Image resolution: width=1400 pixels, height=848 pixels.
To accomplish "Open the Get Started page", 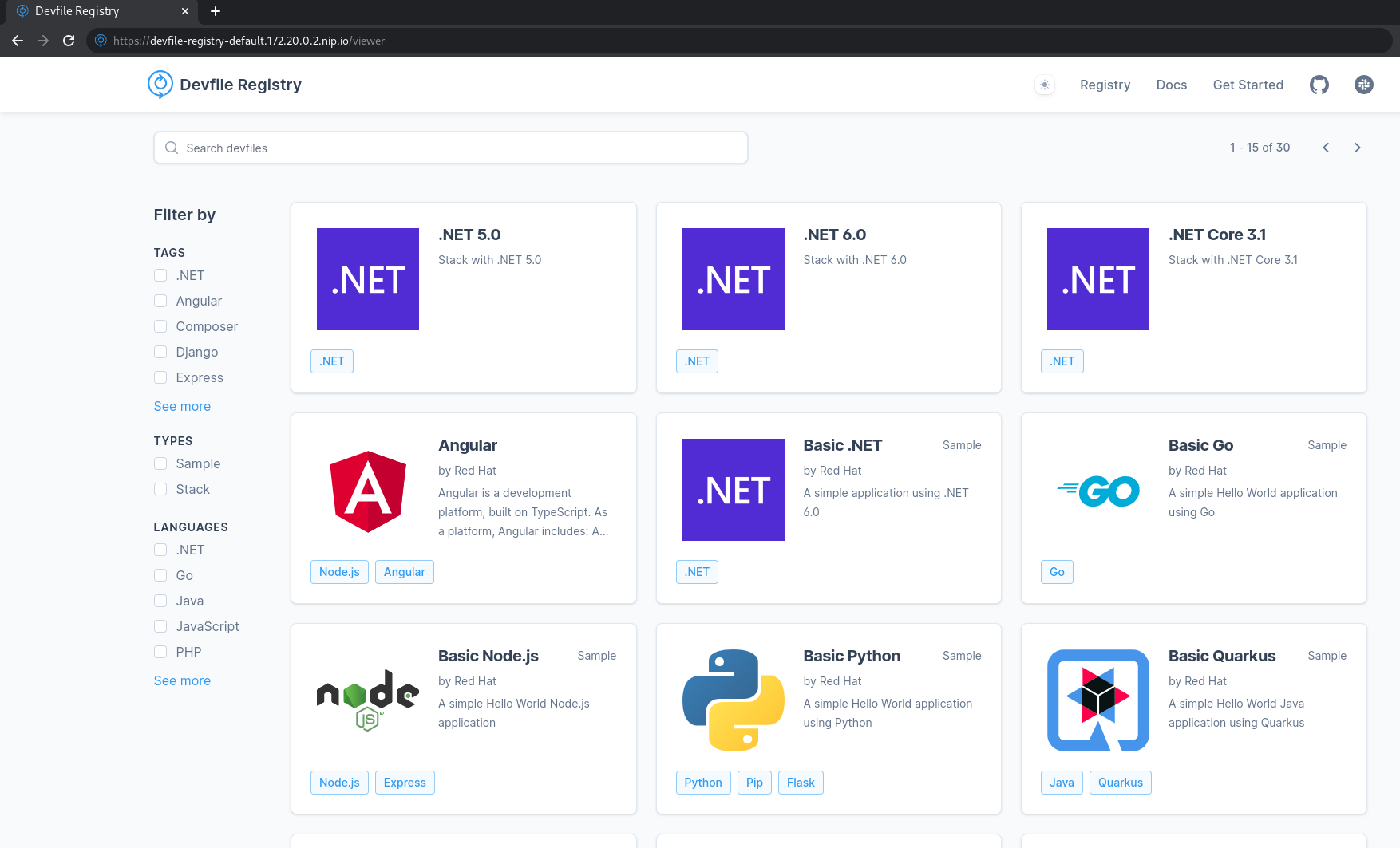I will (x=1248, y=84).
